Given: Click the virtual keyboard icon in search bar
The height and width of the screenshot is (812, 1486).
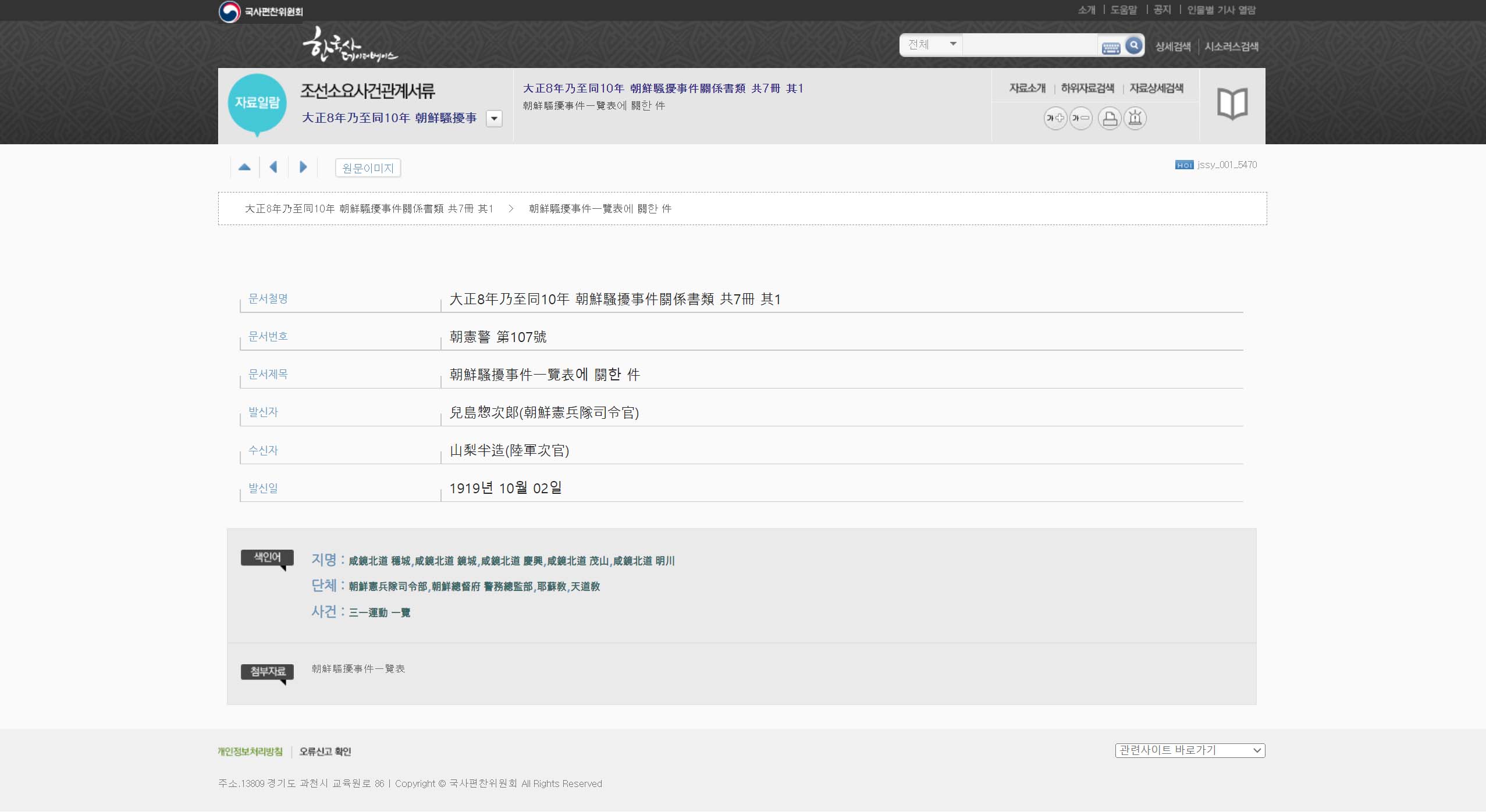Looking at the screenshot, I should coord(1111,48).
